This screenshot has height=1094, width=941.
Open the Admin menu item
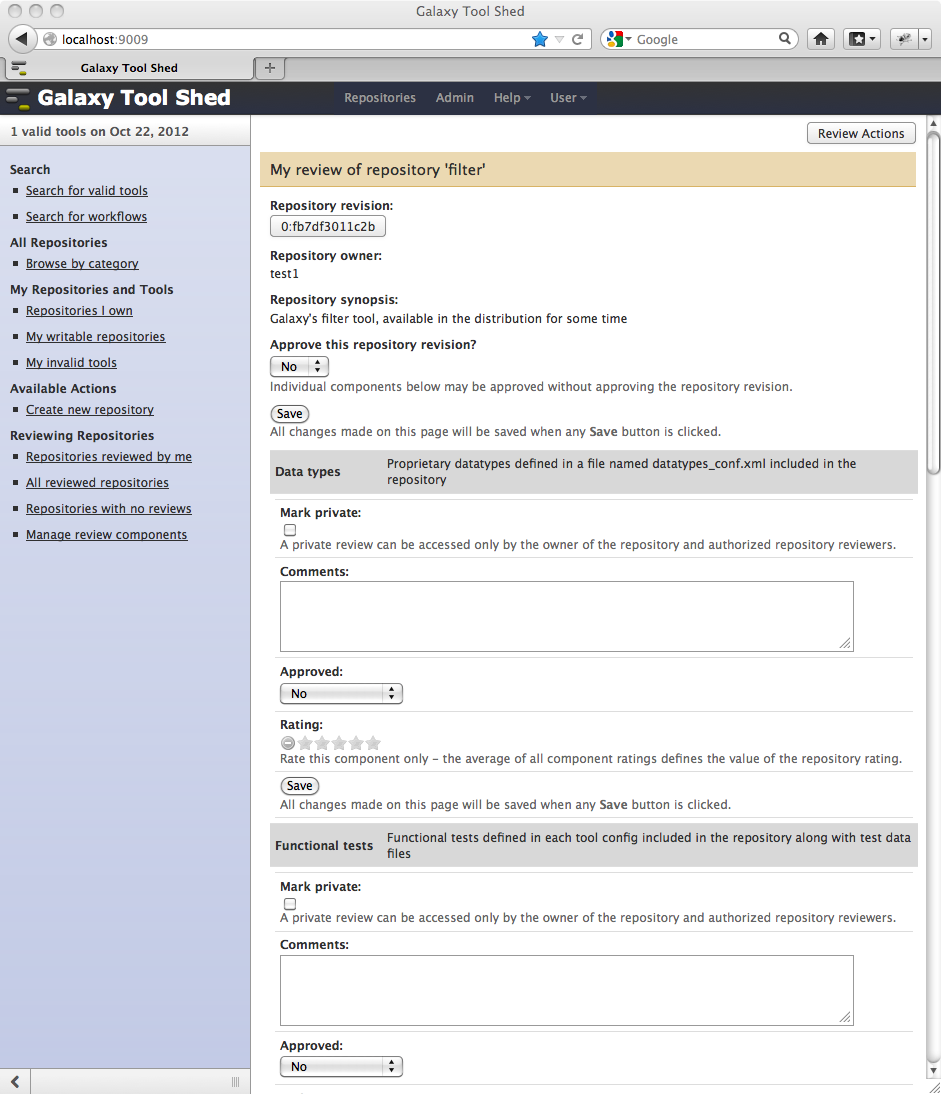[455, 98]
